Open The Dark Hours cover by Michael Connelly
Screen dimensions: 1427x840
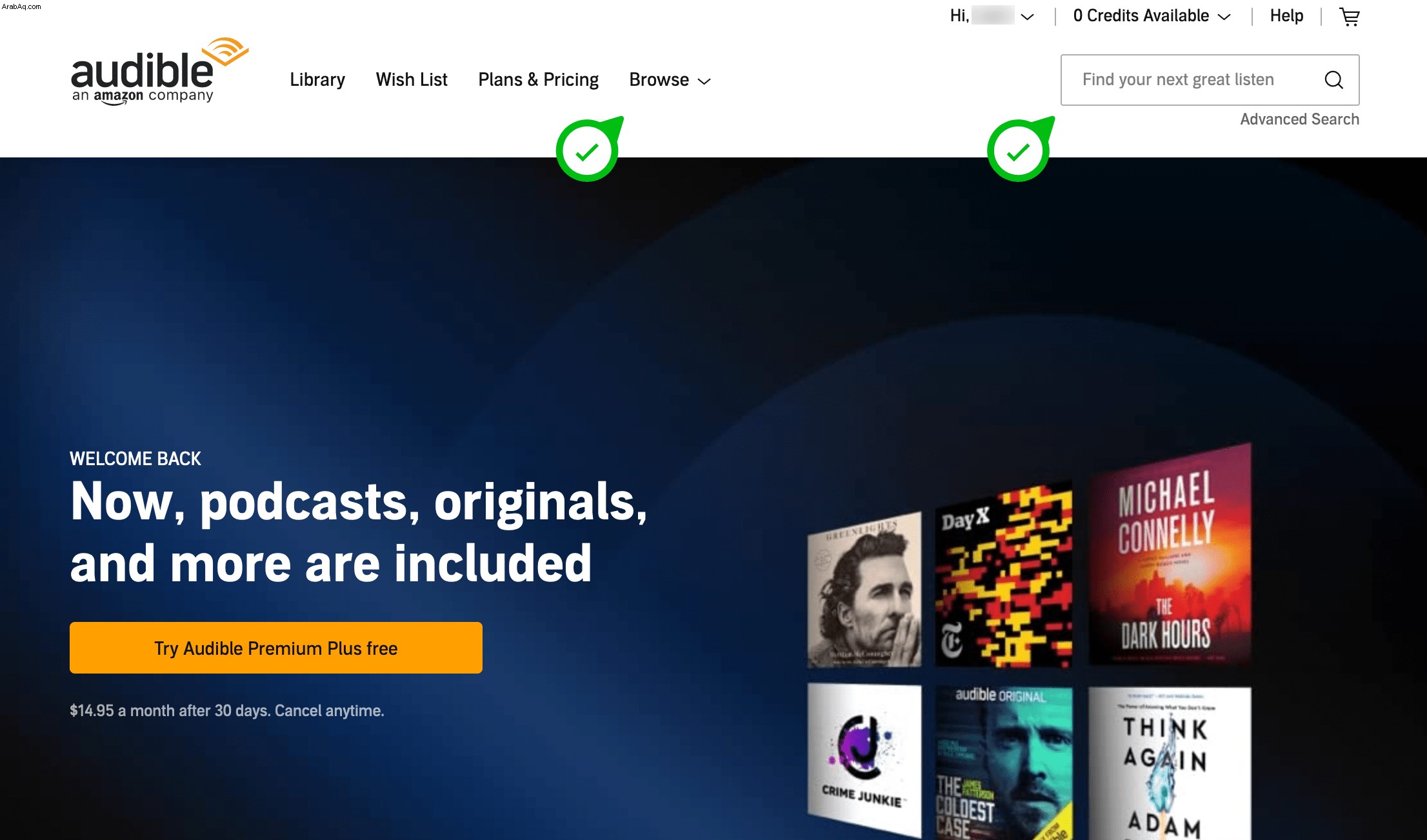pos(1170,554)
